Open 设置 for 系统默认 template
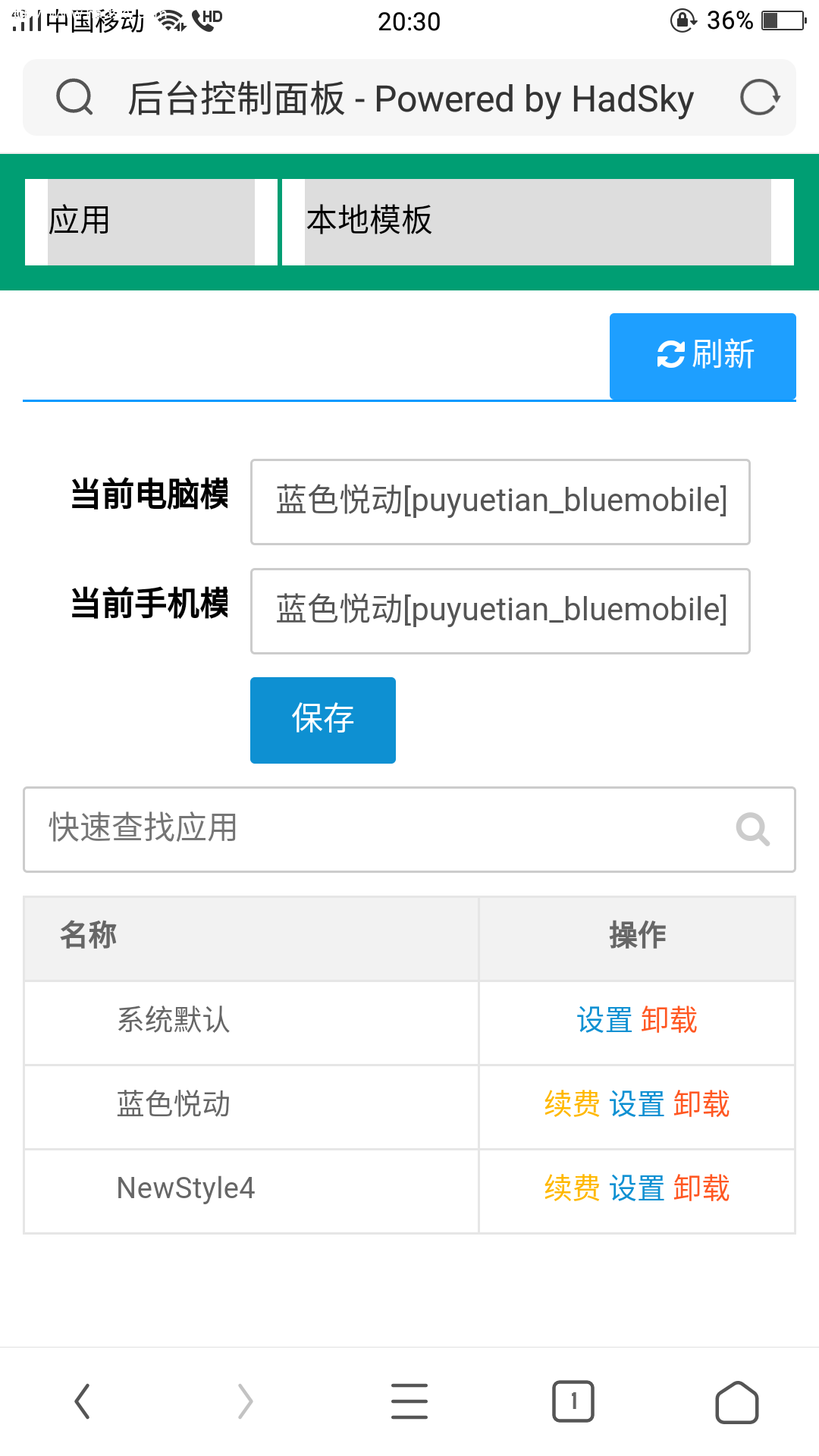The height and width of the screenshot is (1456, 819). click(x=604, y=1020)
